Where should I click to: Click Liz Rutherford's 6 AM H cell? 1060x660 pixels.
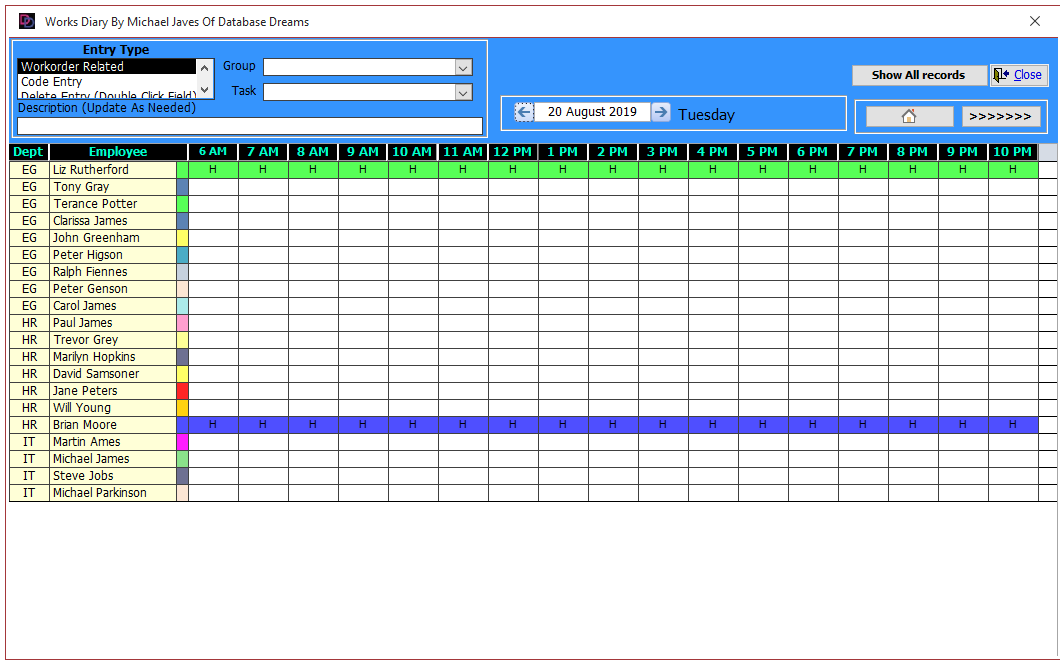213,170
